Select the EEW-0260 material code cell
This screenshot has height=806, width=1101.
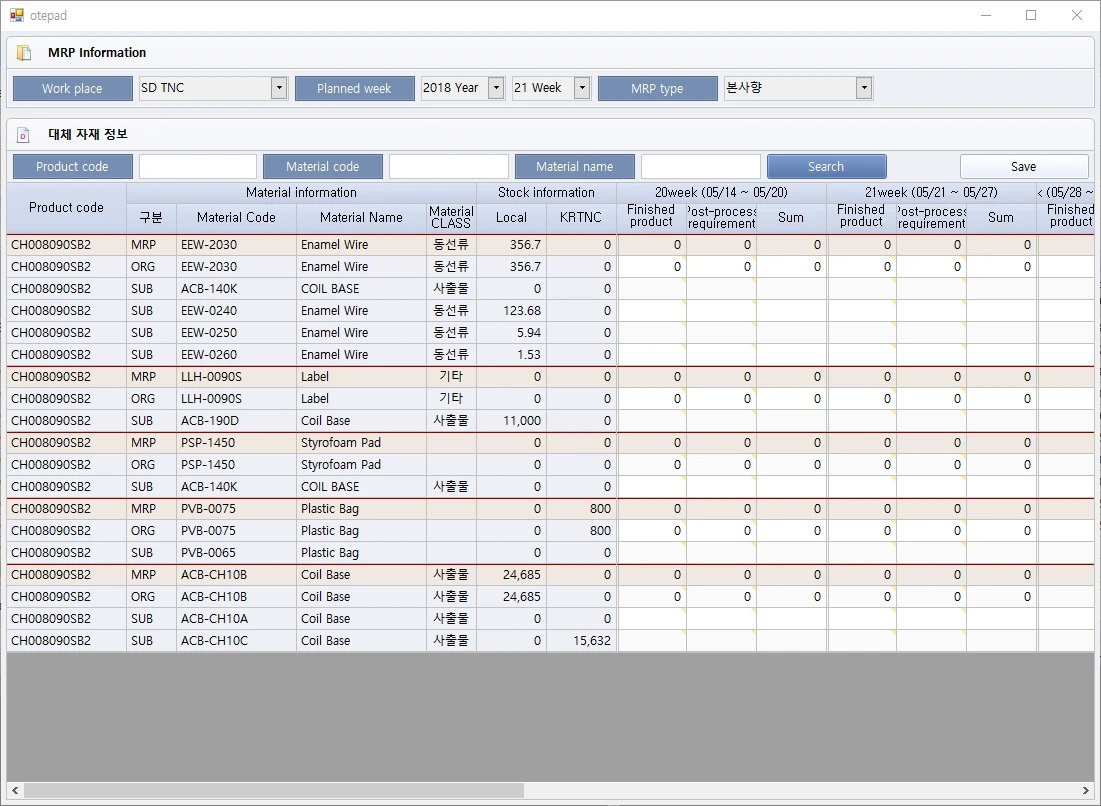pos(237,355)
